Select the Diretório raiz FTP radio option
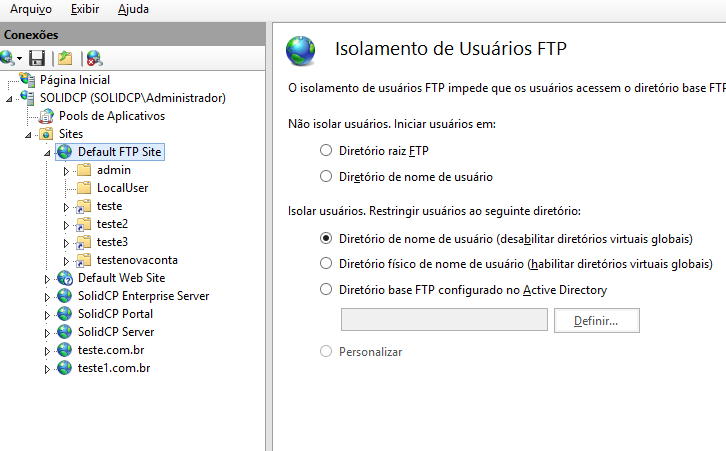 tap(326, 150)
